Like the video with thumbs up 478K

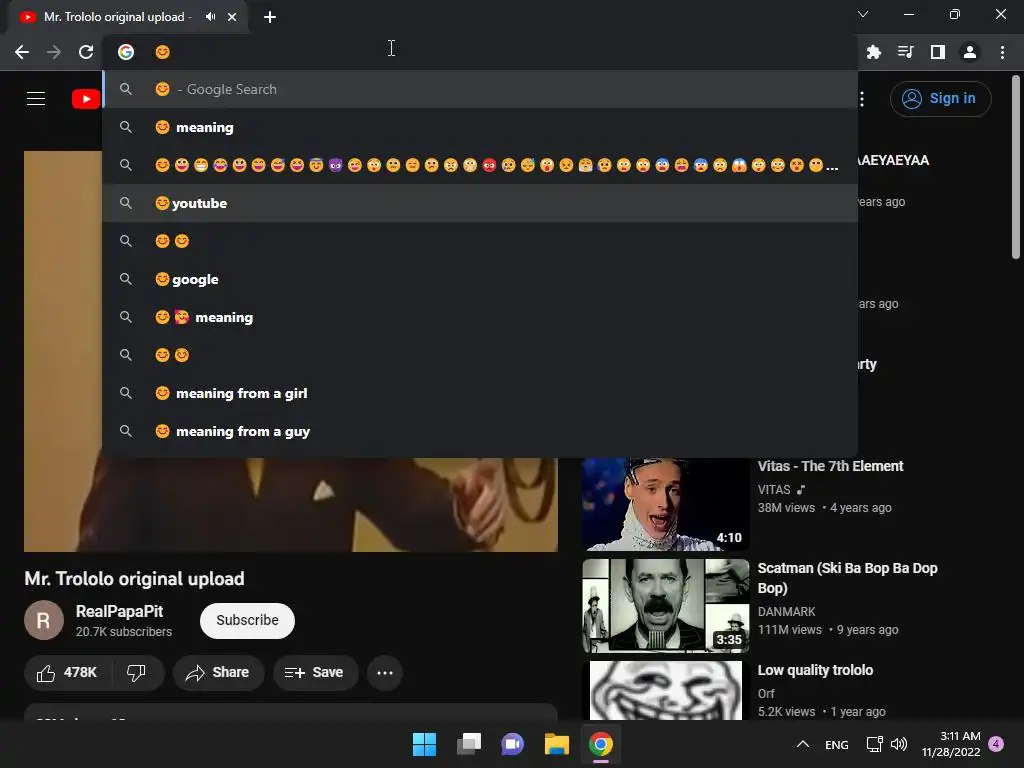click(68, 672)
